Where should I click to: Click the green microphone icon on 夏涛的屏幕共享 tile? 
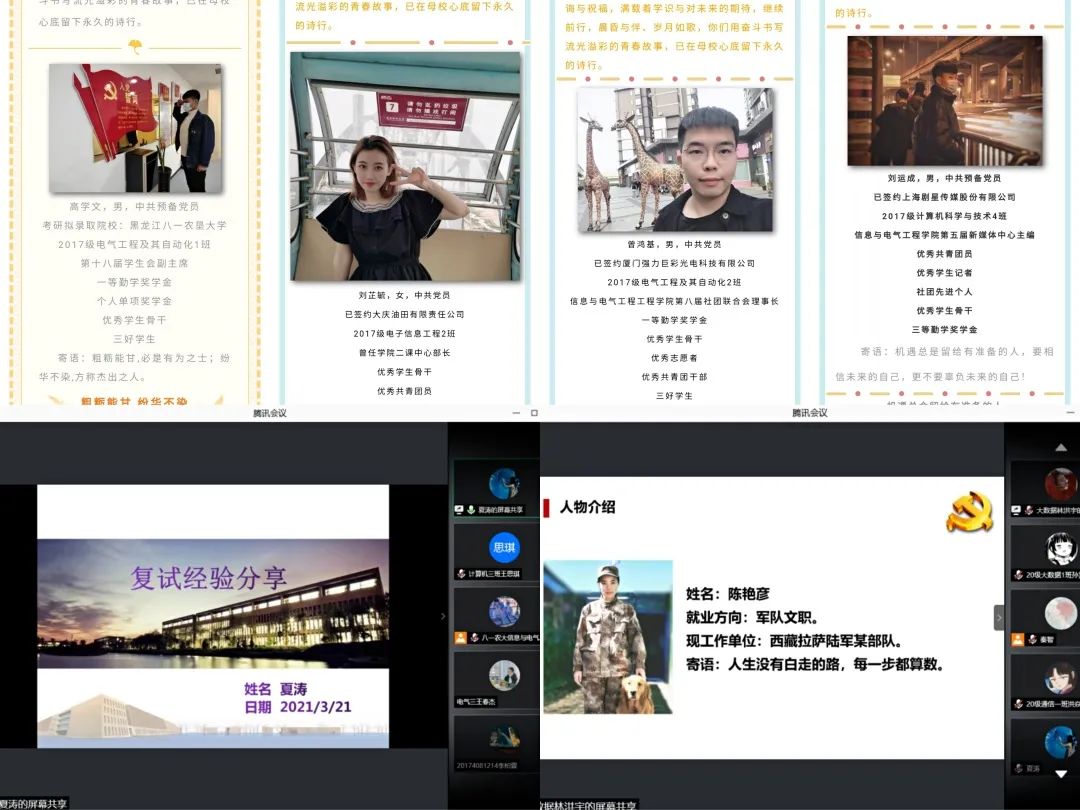click(x=470, y=509)
